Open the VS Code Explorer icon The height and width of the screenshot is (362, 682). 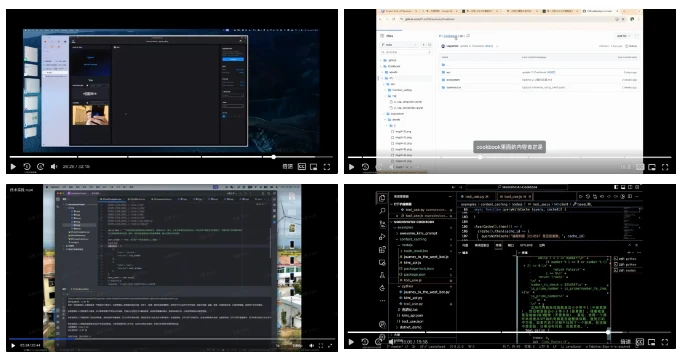pyautogui.click(x=382, y=198)
